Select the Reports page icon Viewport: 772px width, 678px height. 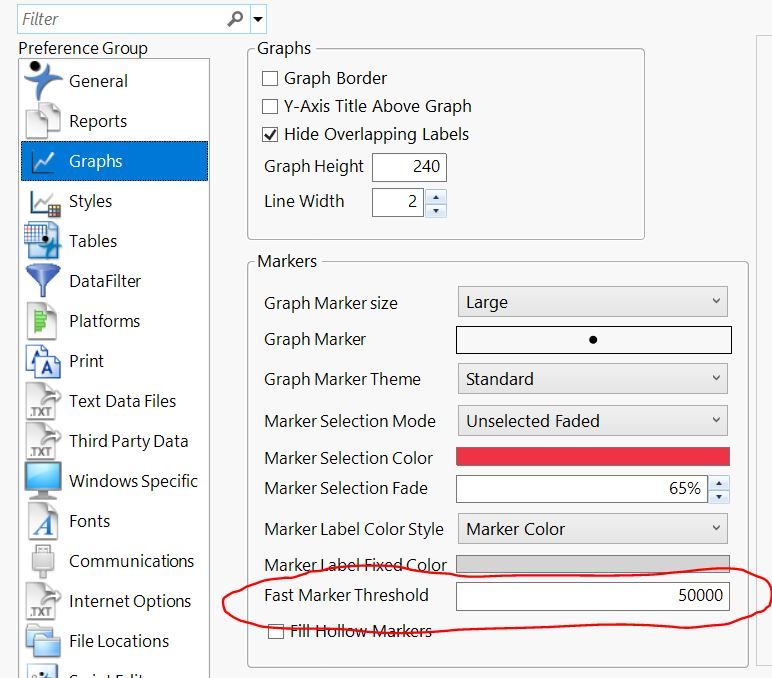tap(43, 121)
